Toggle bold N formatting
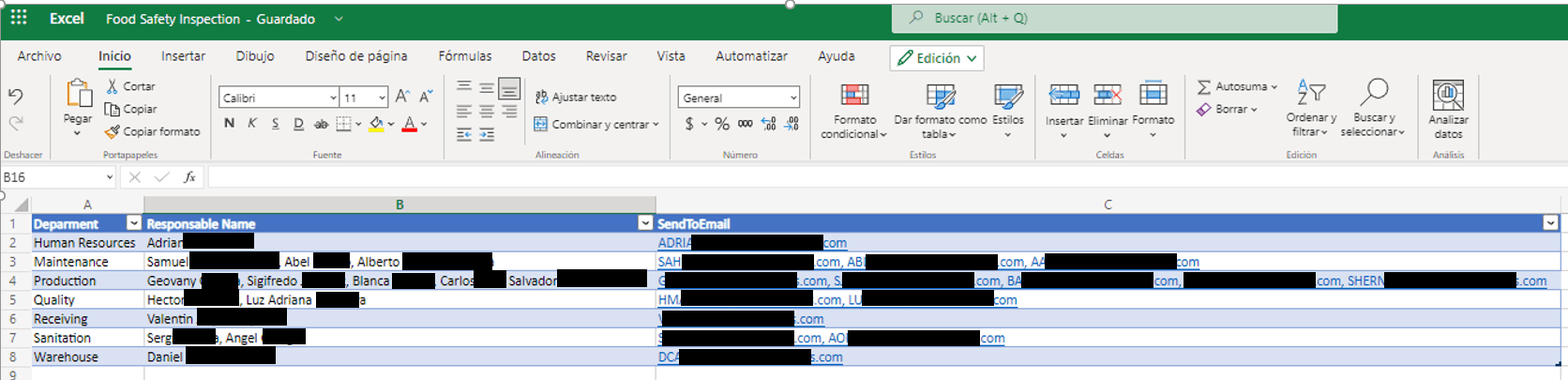1568x380 pixels. (x=230, y=123)
